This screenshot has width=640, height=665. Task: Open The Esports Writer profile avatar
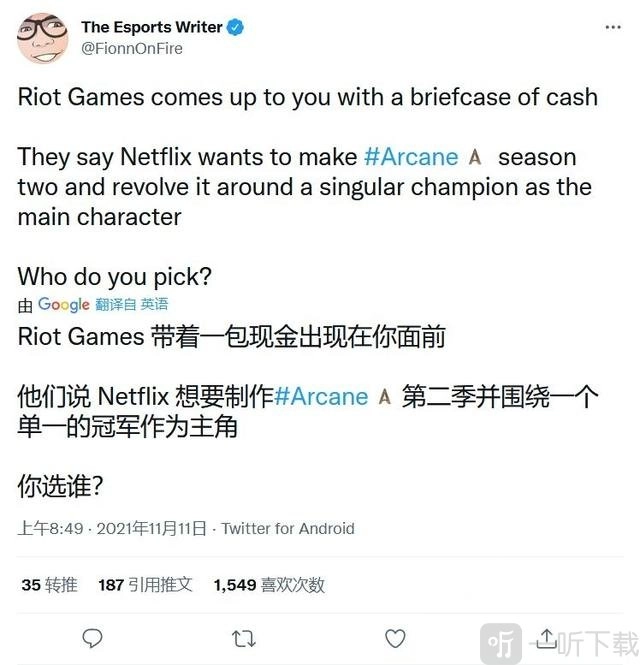pos(42,38)
